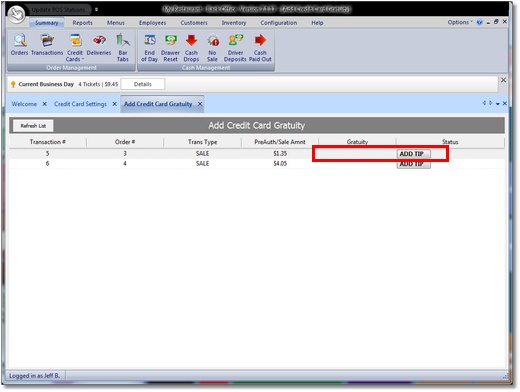
Task: Switch to Credit Card Settings tab
Action: [80, 104]
